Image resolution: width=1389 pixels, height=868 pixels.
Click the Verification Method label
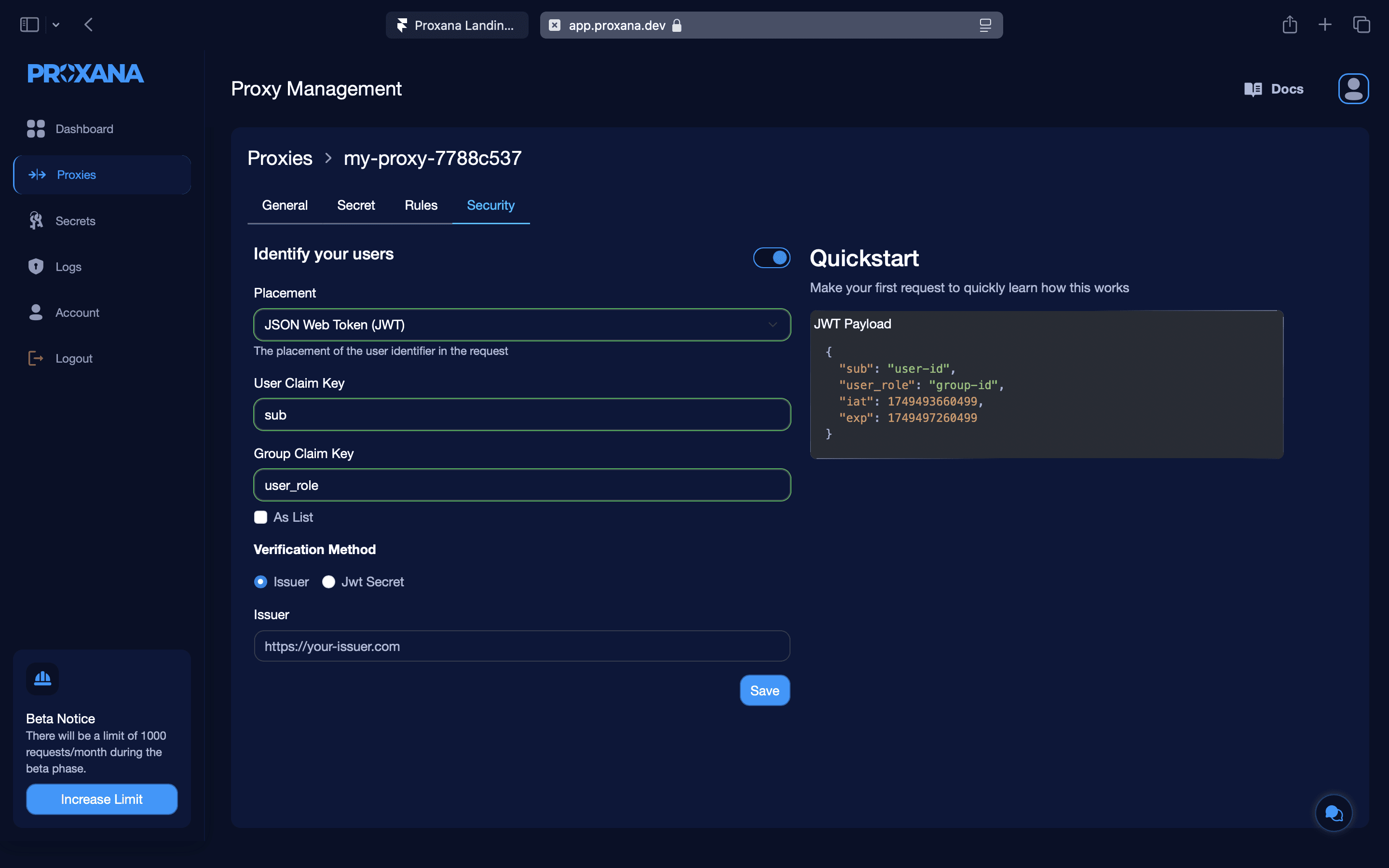314,549
